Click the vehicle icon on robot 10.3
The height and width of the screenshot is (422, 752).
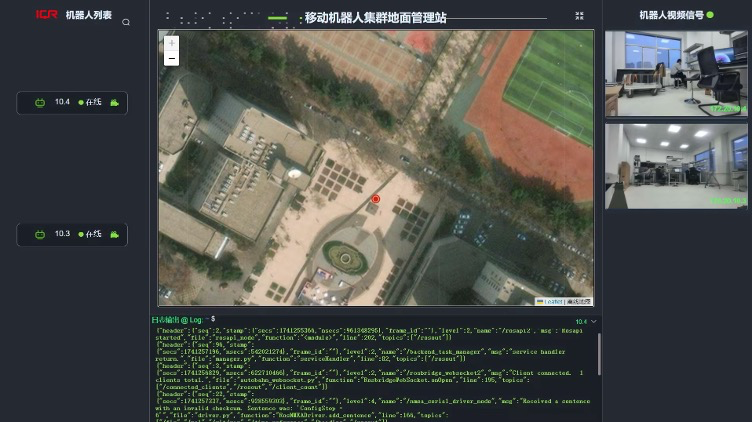(115, 234)
